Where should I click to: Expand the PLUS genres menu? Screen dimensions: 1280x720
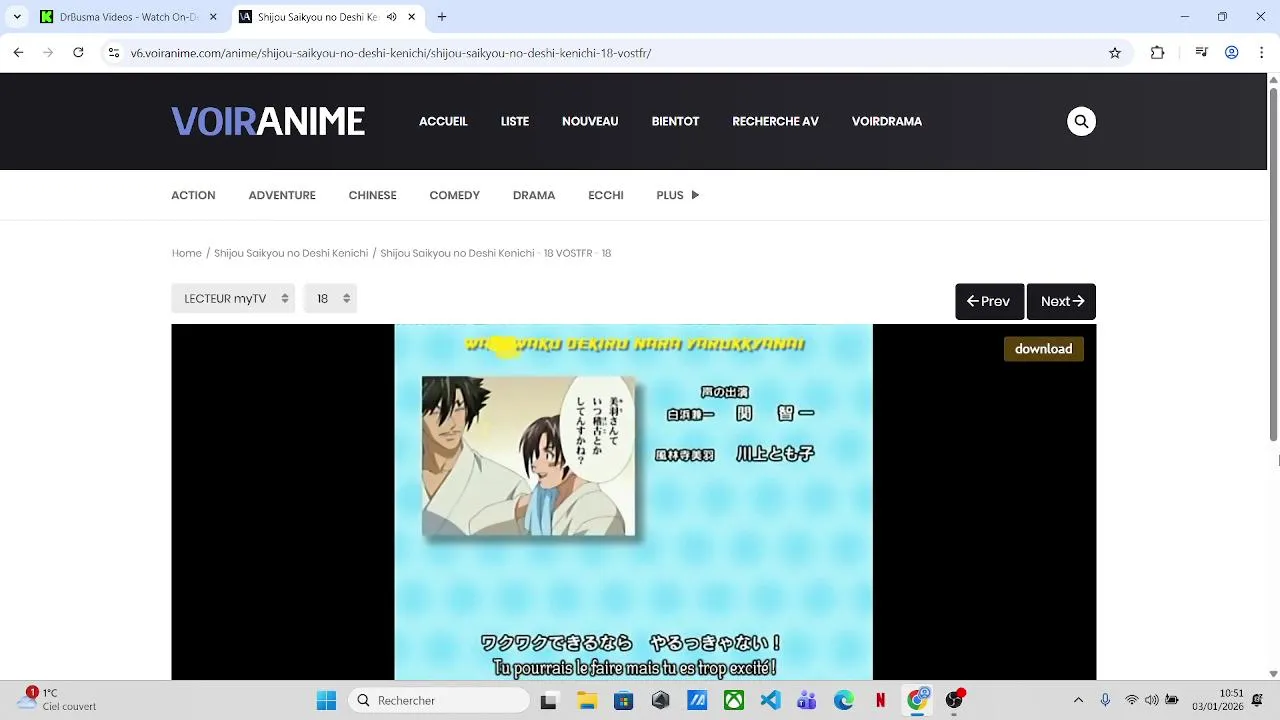point(677,195)
